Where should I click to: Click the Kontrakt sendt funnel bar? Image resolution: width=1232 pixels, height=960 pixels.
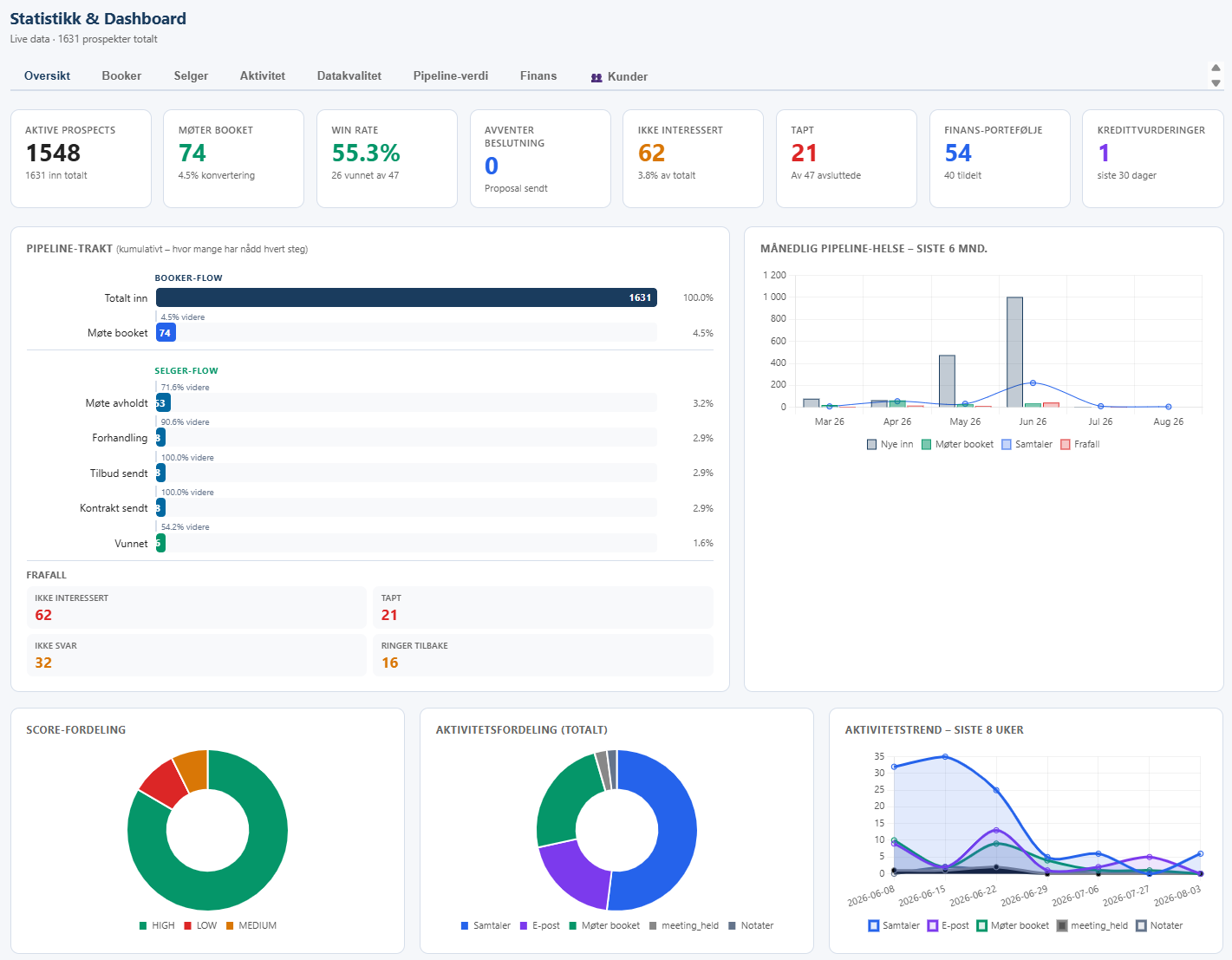point(160,508)
